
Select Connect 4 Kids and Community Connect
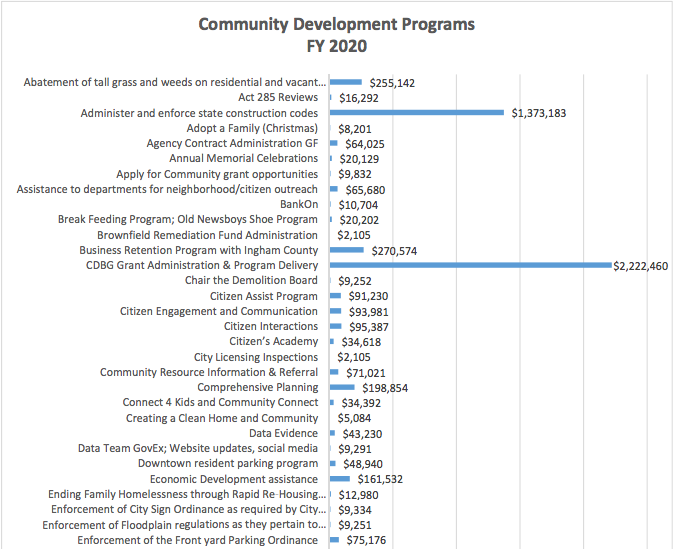220,402
